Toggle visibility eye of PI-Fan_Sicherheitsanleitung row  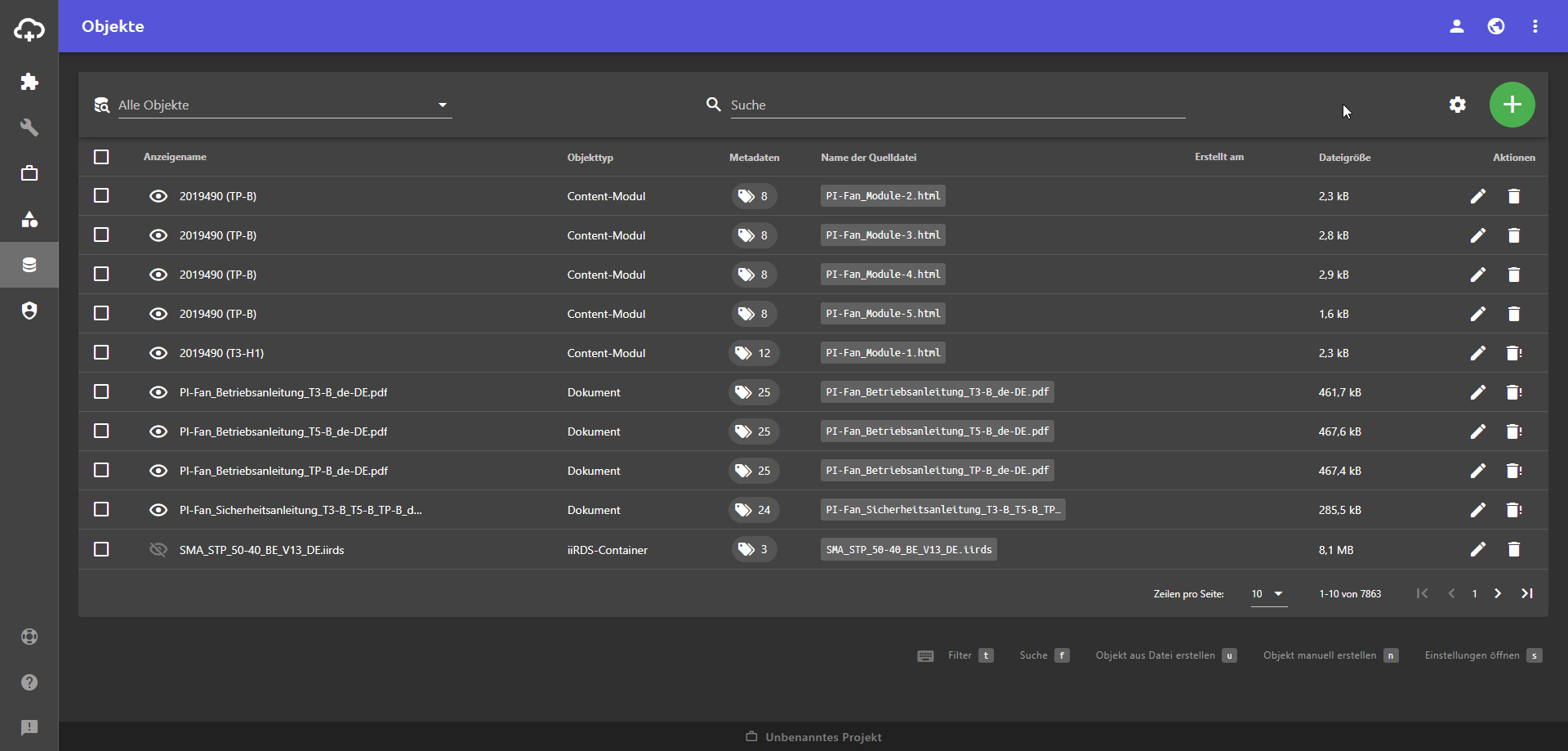coord(158,510)
